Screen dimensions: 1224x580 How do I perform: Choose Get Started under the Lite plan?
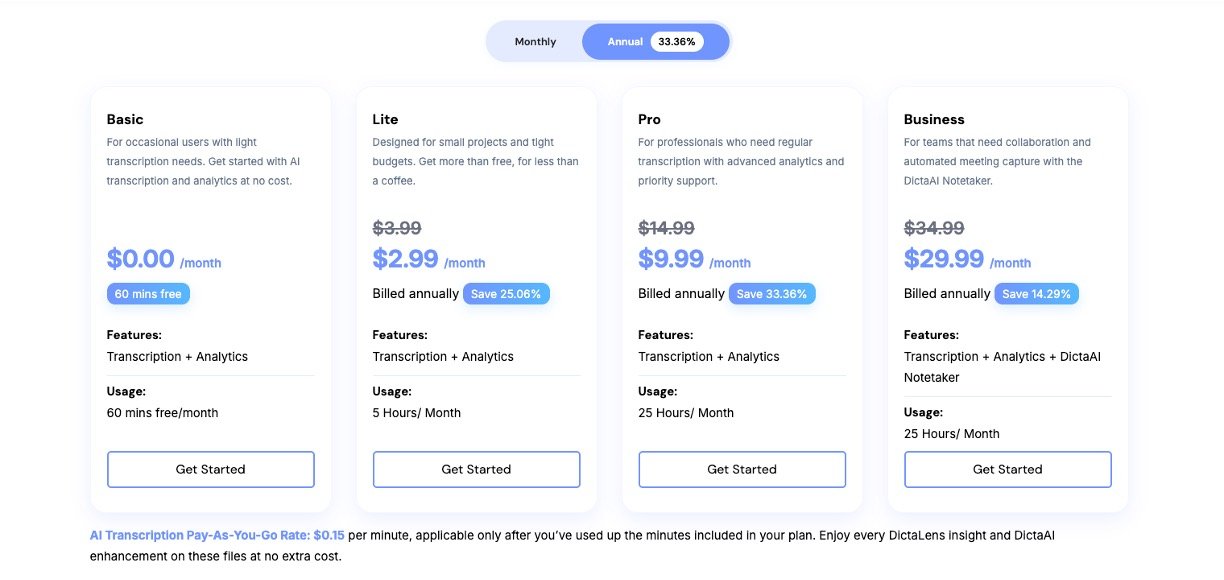(x=476, y=469)
